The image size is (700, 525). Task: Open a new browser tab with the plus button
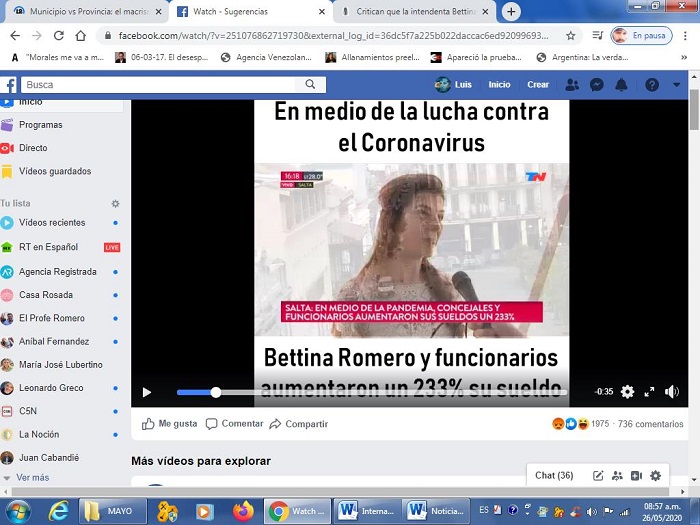512,12
